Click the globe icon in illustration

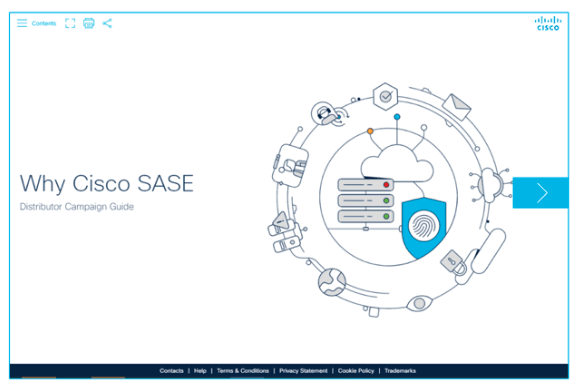332,282
